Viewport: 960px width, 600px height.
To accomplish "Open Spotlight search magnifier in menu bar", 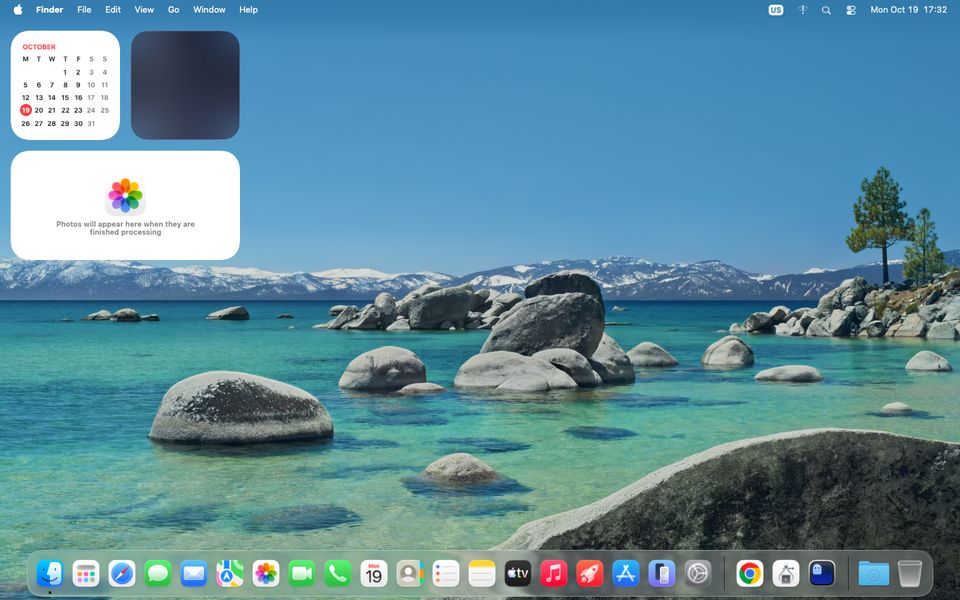I will pyautogui.click(x=826, y=10).
